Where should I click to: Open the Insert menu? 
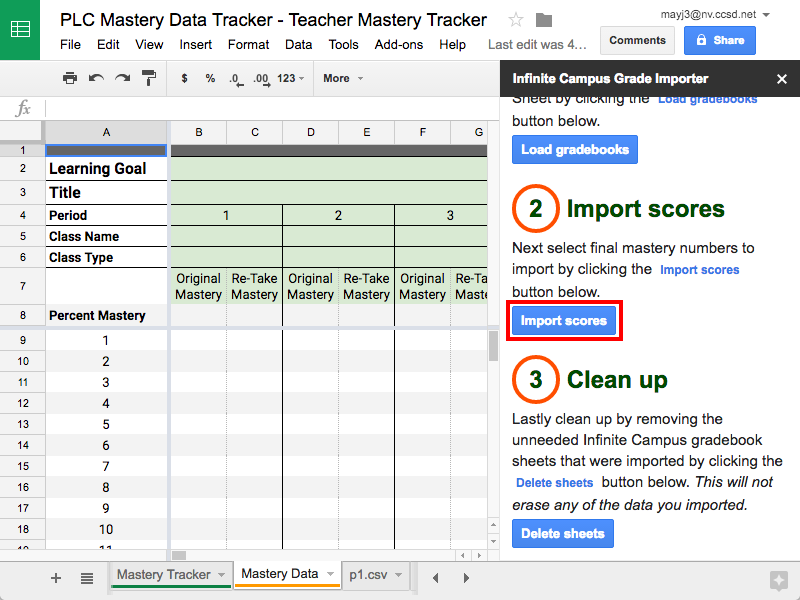tap(195, 44)
